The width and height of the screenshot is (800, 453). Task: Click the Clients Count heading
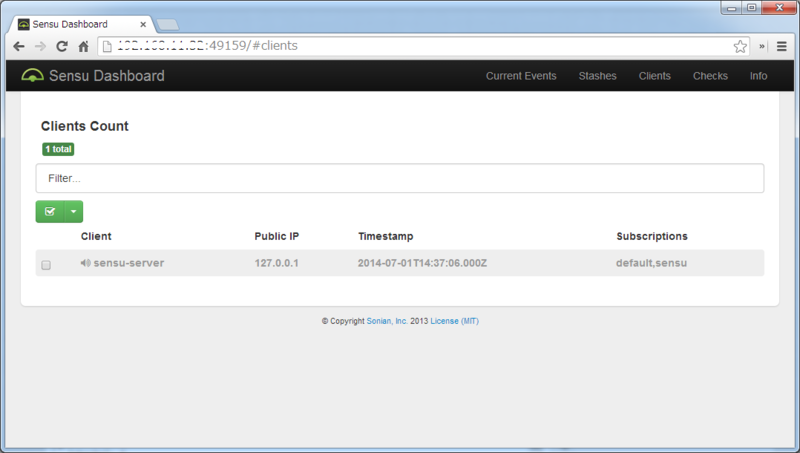pyautogui.click(x=85, y=126)
